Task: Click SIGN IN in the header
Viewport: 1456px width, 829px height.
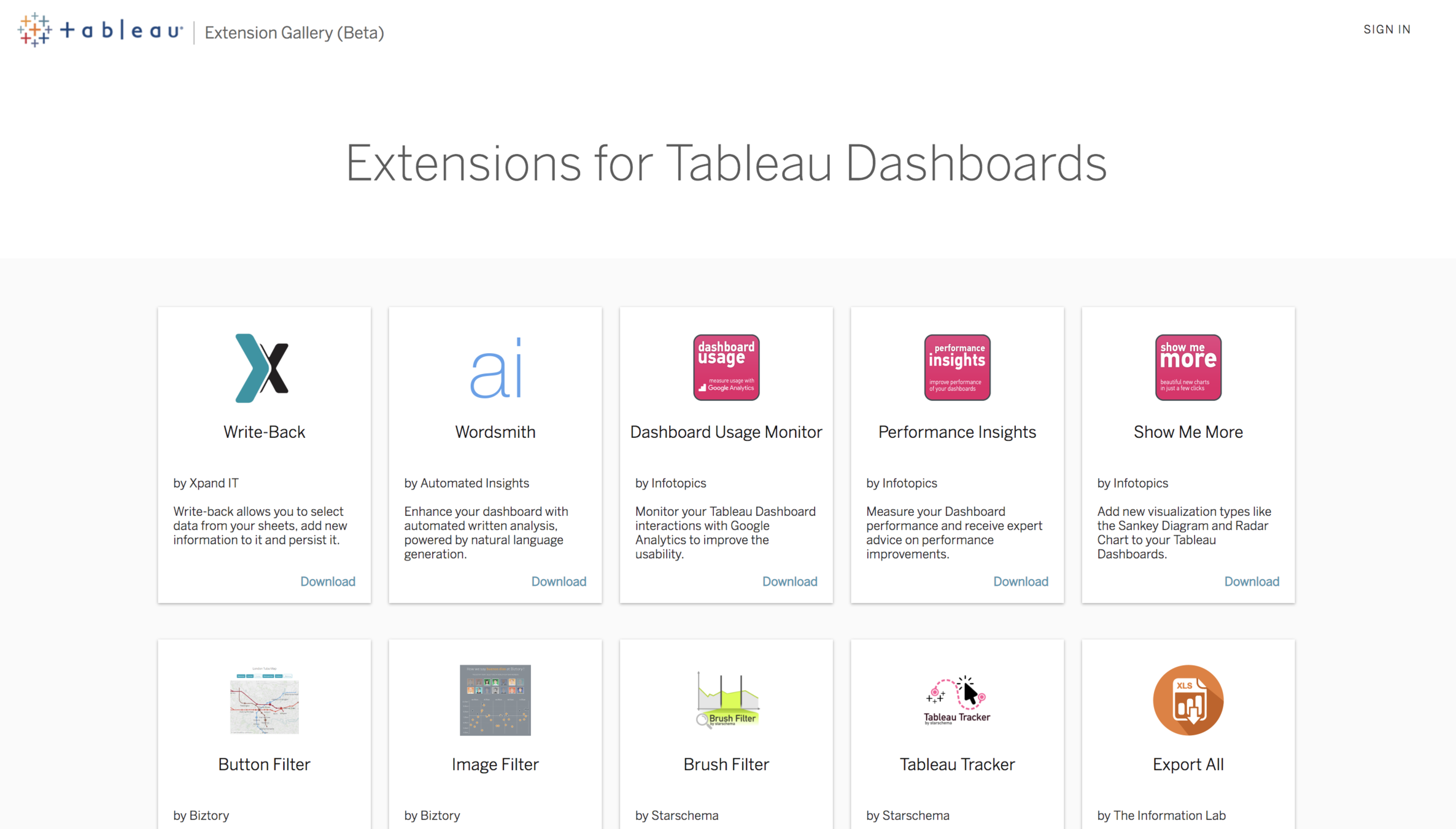Action: (1387, 29)
